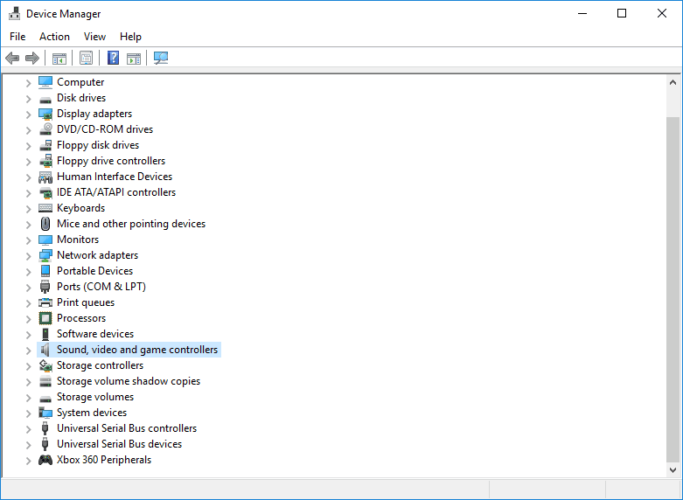The image size is (683, 500).
Task: Click the Storage controllers icon
Action: [x=45, y=365]
